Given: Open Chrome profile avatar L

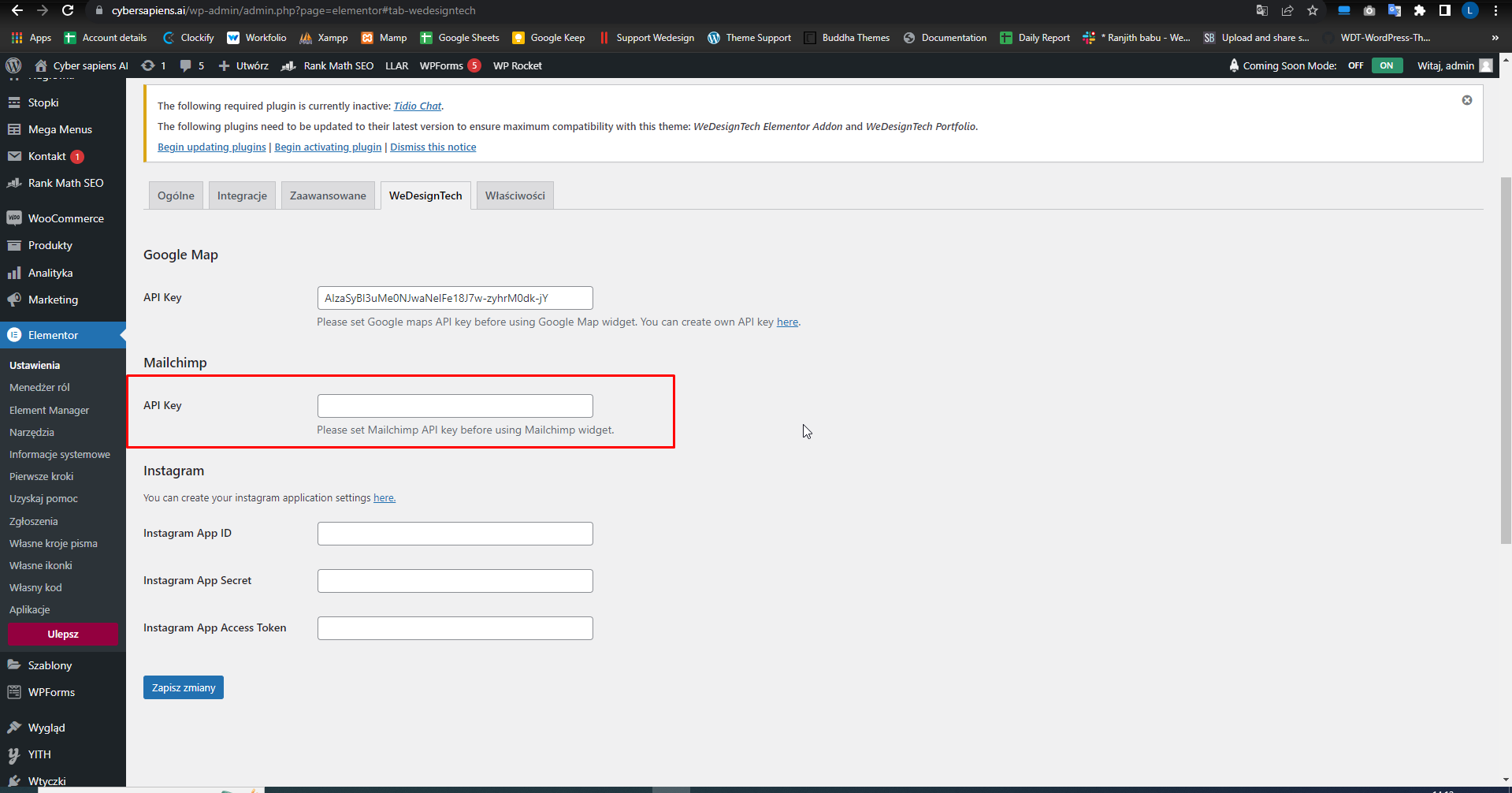Looking at the screenshot, I should [1470, 10].
